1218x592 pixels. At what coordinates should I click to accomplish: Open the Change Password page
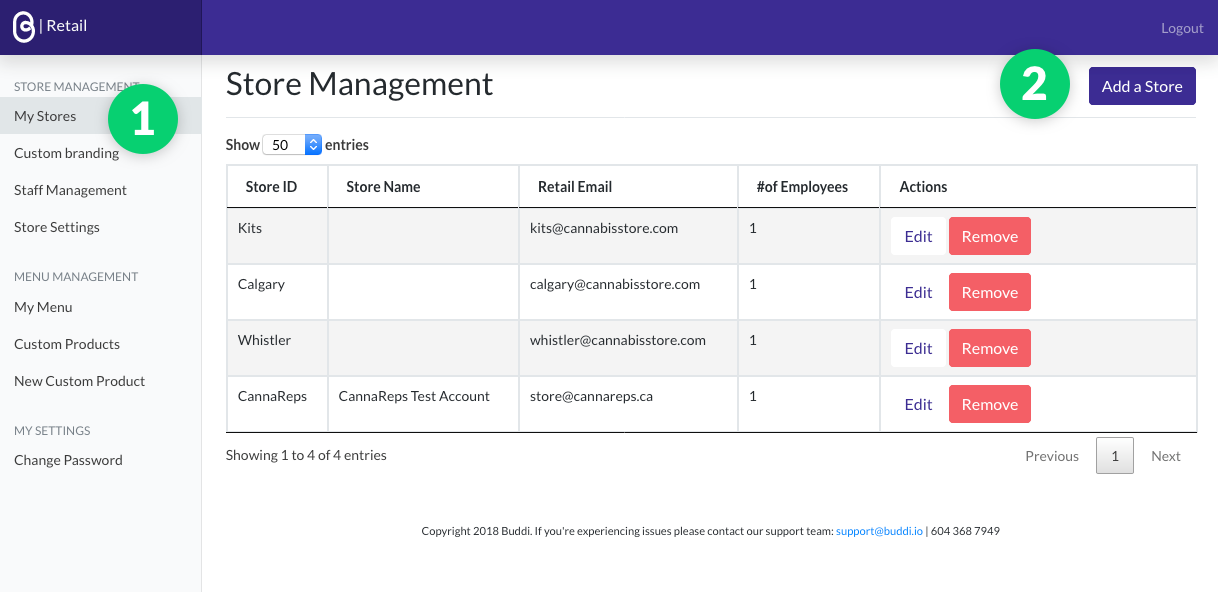click(x=68, y=460)
